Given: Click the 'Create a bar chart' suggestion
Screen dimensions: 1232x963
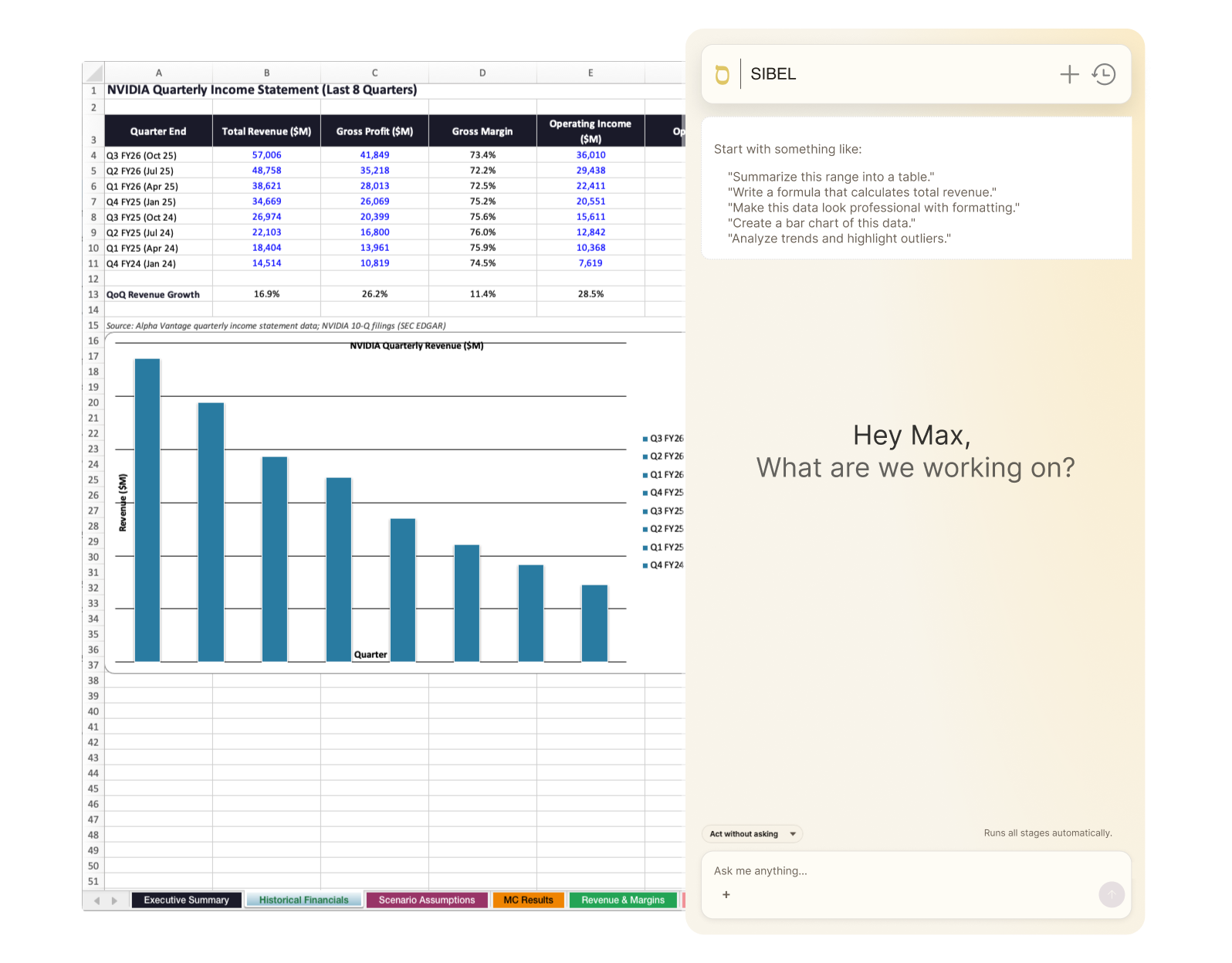Looking at the screenshot, I should [821, 223].
